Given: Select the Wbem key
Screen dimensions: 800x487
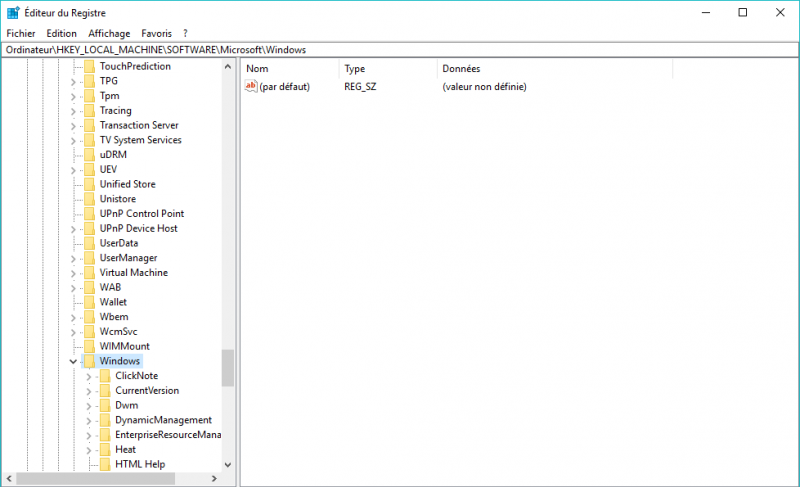Looking at the screenshot, I should [114, 318].
